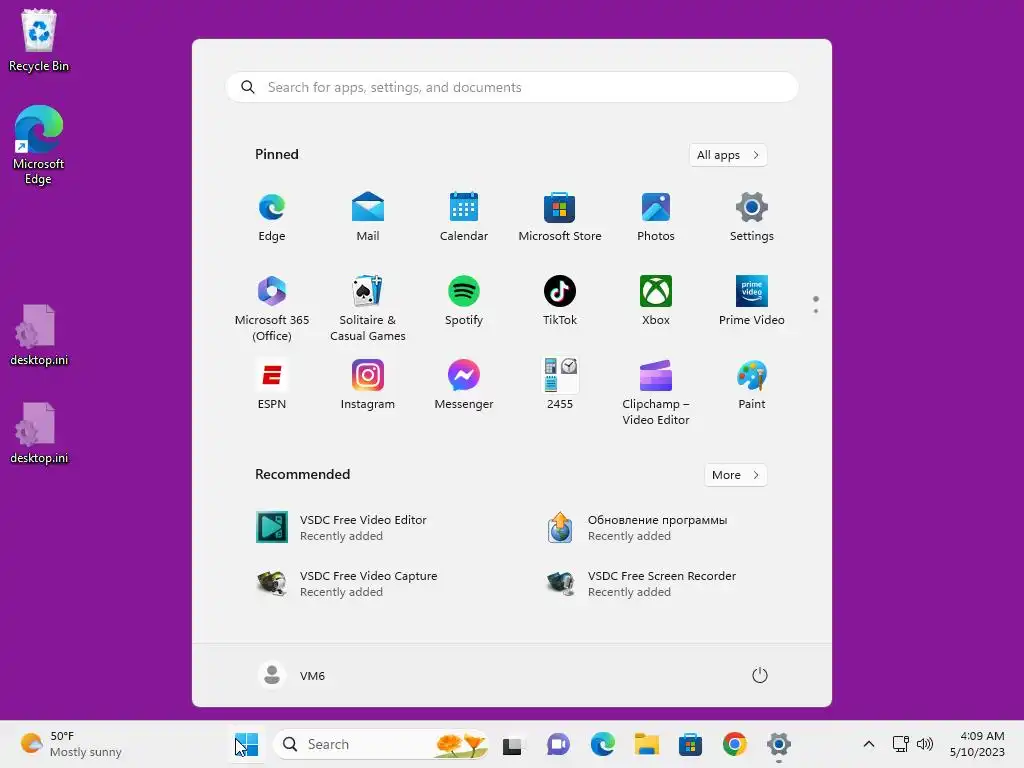1024x768 pixels.
Task: Select the Microsoft Edge desktop shortcut
Action: [39, 145]
